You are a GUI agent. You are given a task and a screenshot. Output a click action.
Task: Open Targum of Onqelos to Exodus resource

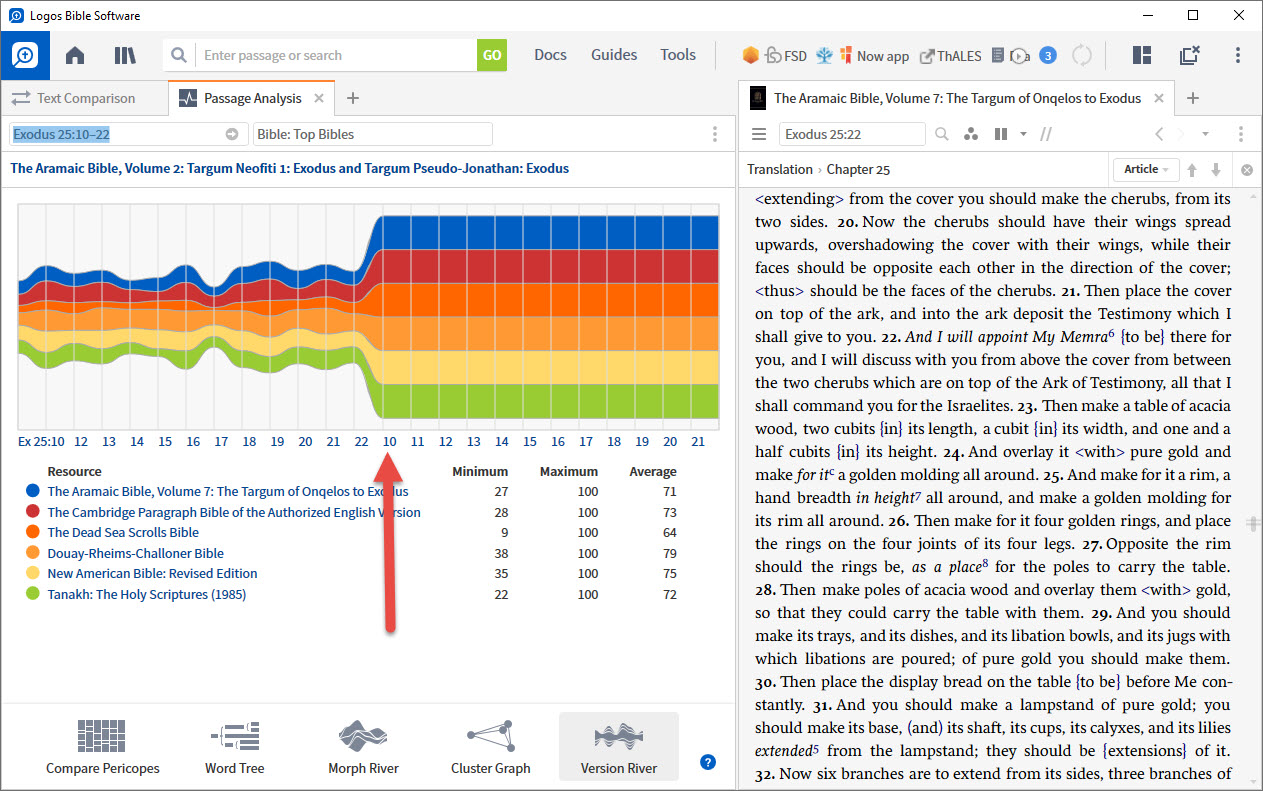[x=228, y=491]
